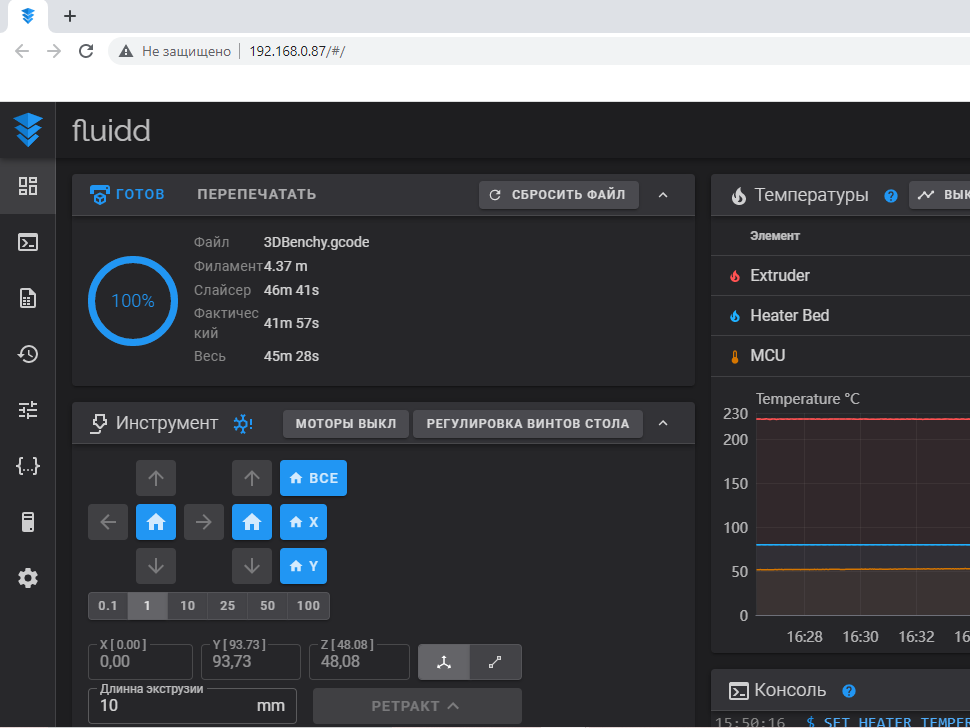This screenshot has height=728, width=970.
Task: Home the XY axes
Action: (x=155, y=521)
